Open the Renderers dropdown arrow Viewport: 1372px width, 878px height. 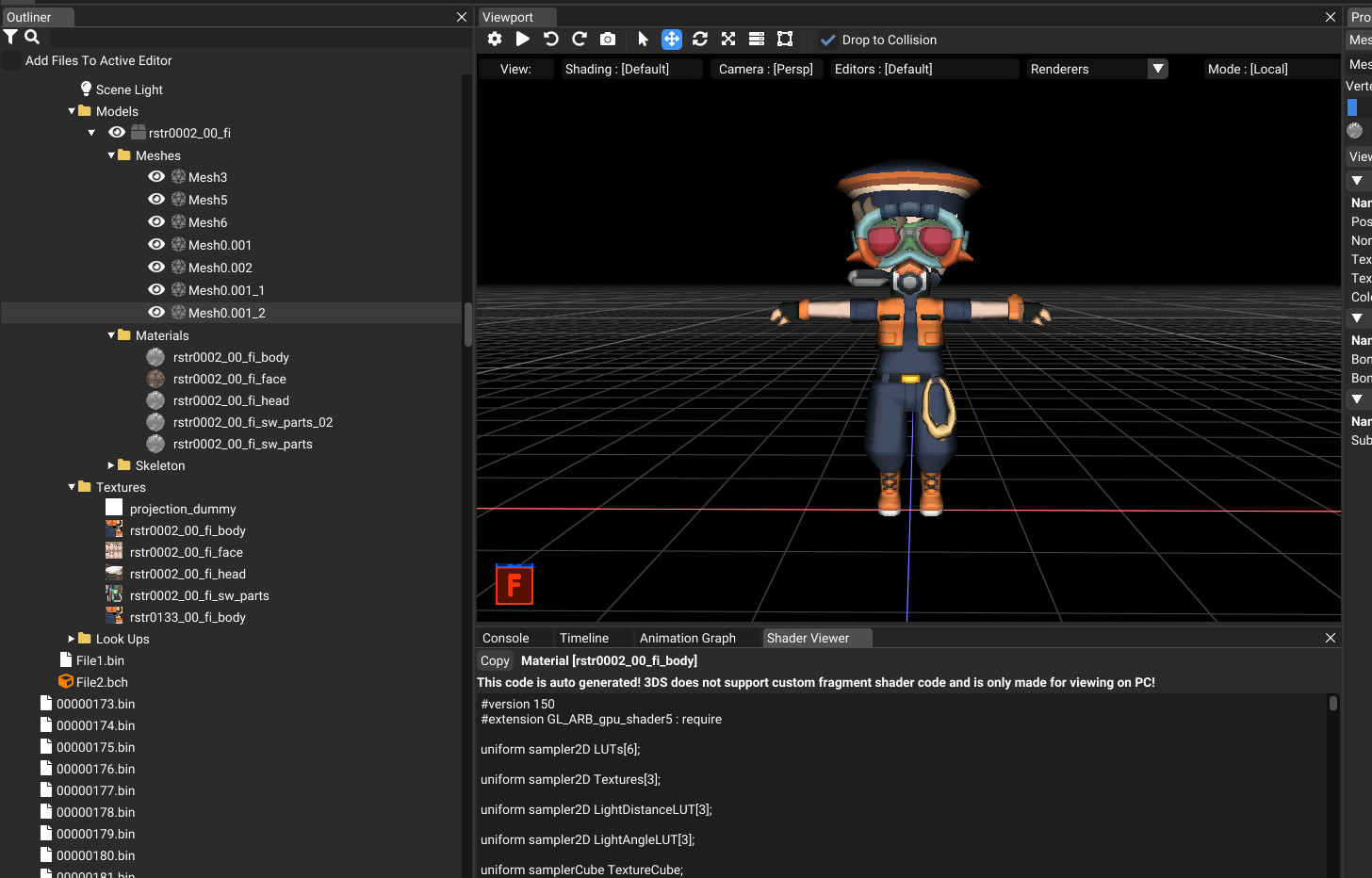(x=1158, y=69)
